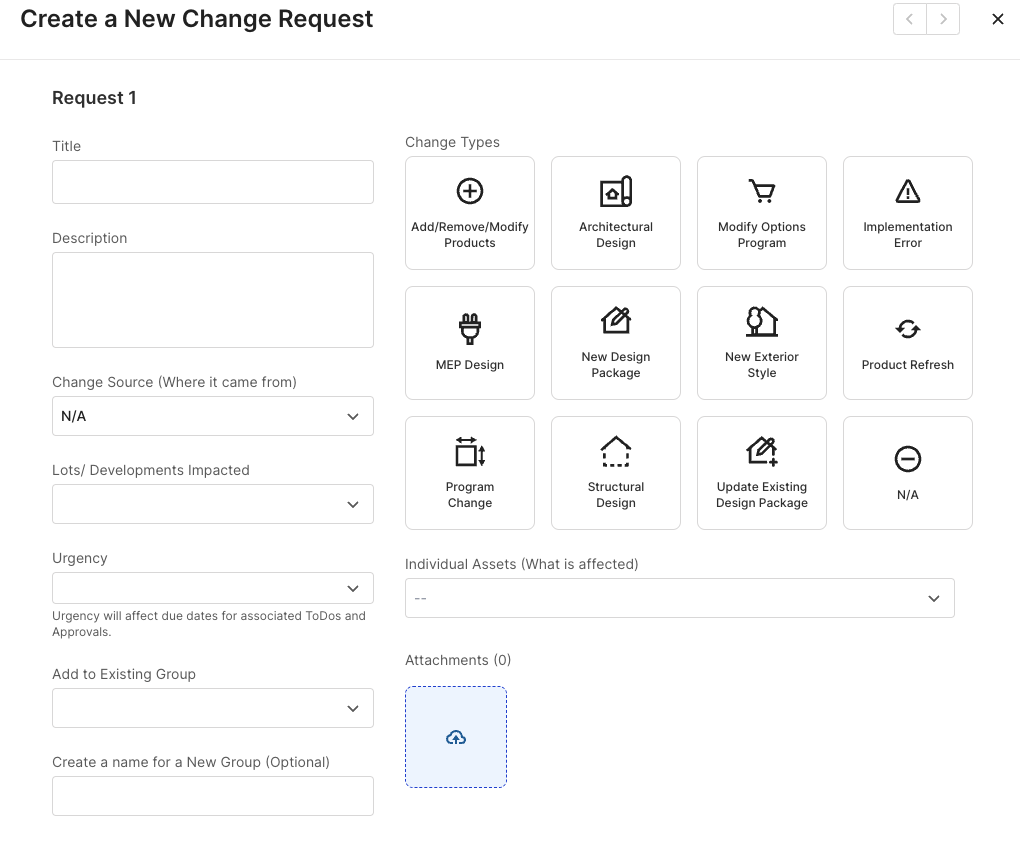Image resolution: width=1020 pixels, height=860 pixels.
Task: Select the Implementation Error warning triangle icon
Action: [x=907, y=191]
